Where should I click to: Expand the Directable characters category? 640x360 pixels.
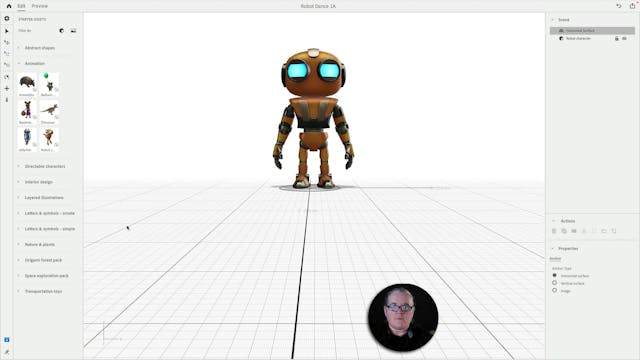(45, 166)
